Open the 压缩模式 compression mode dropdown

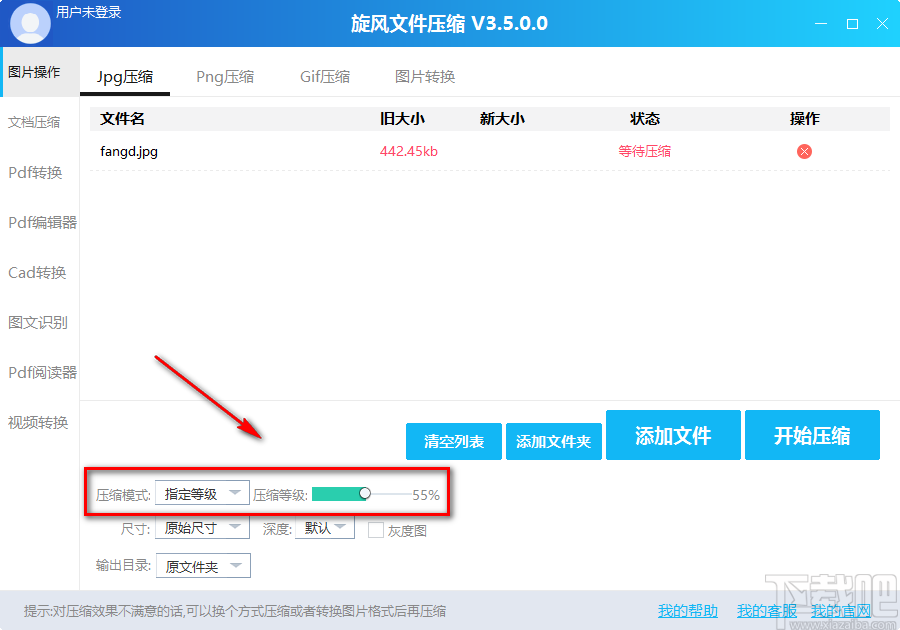point(203,492)
